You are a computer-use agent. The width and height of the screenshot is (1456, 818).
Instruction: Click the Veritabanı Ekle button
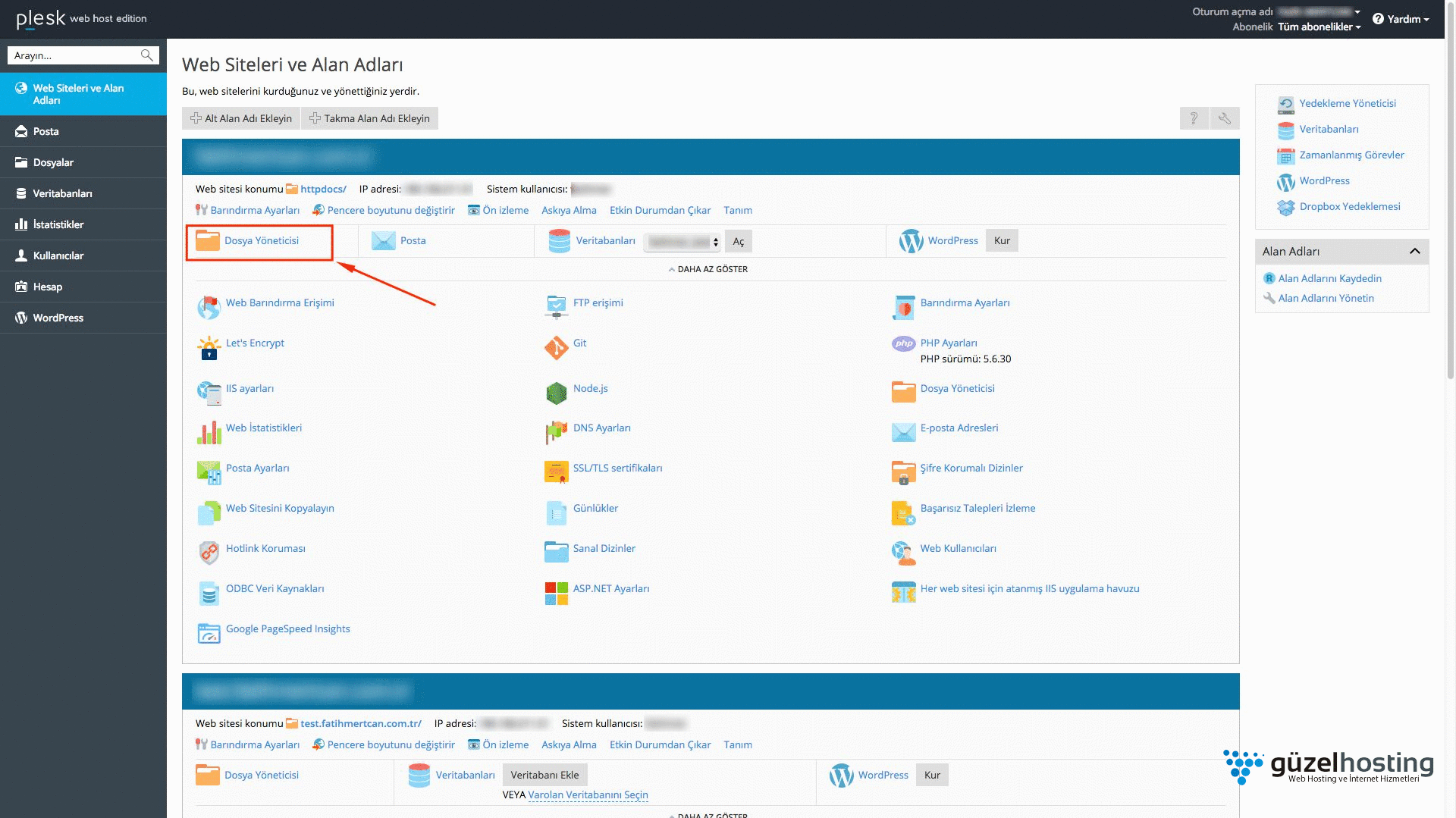(x=544, y=775)
